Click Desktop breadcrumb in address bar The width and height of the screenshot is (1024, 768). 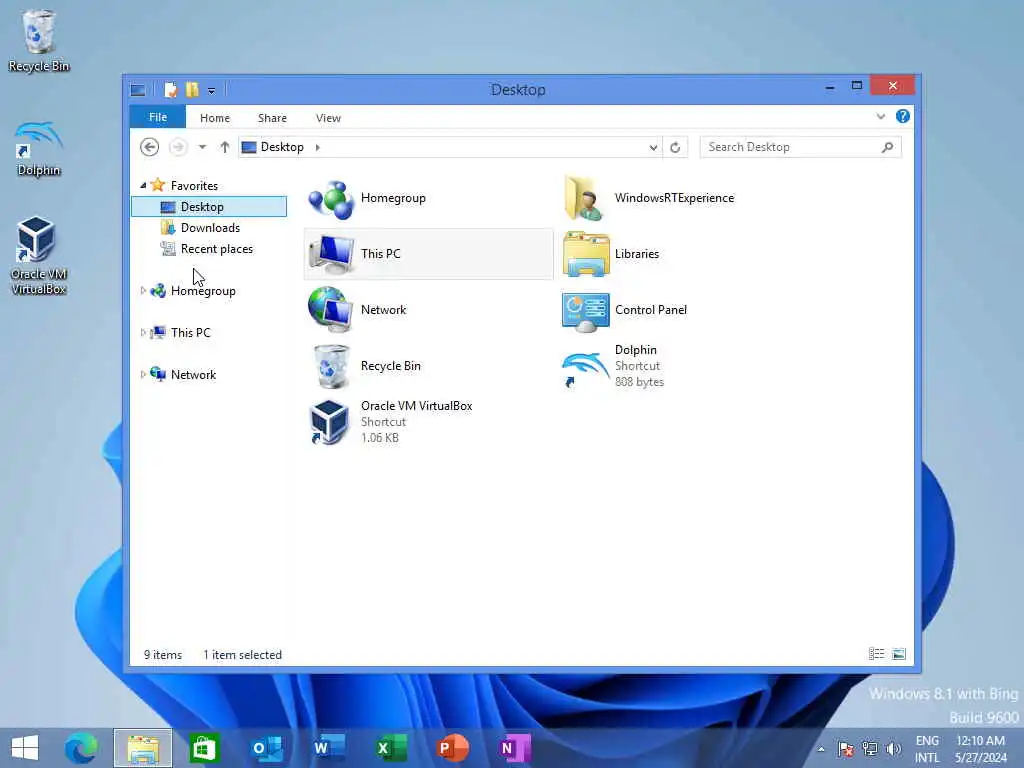point(282,148)
